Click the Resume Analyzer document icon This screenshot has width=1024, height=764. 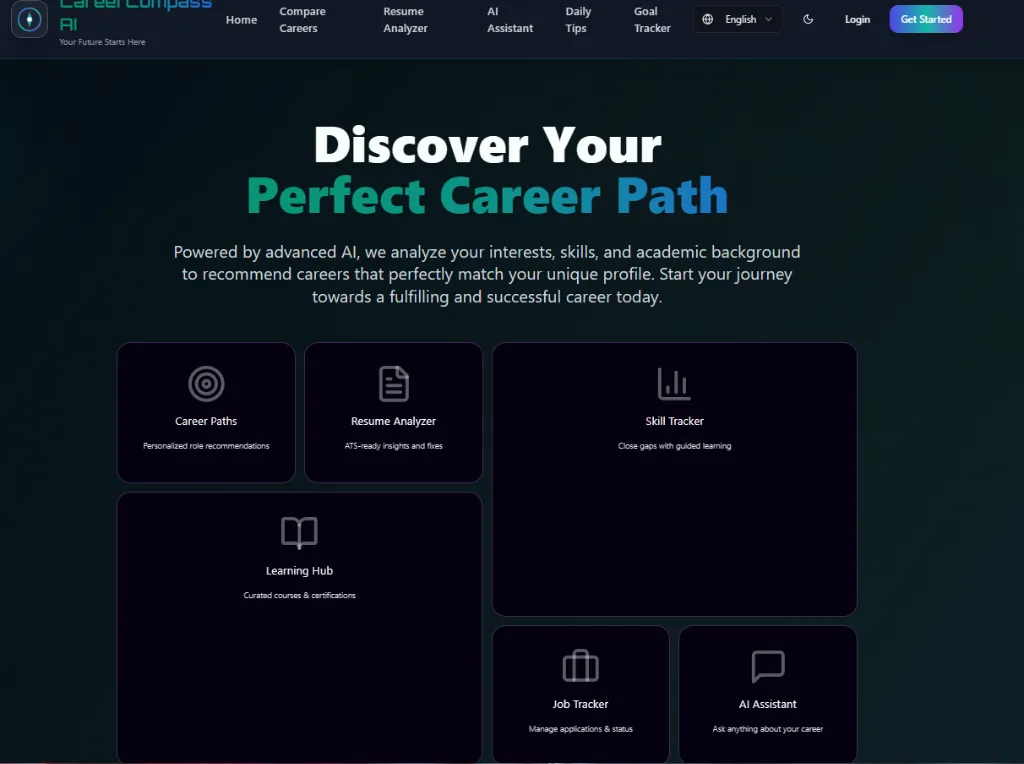[x=393, y=382]
